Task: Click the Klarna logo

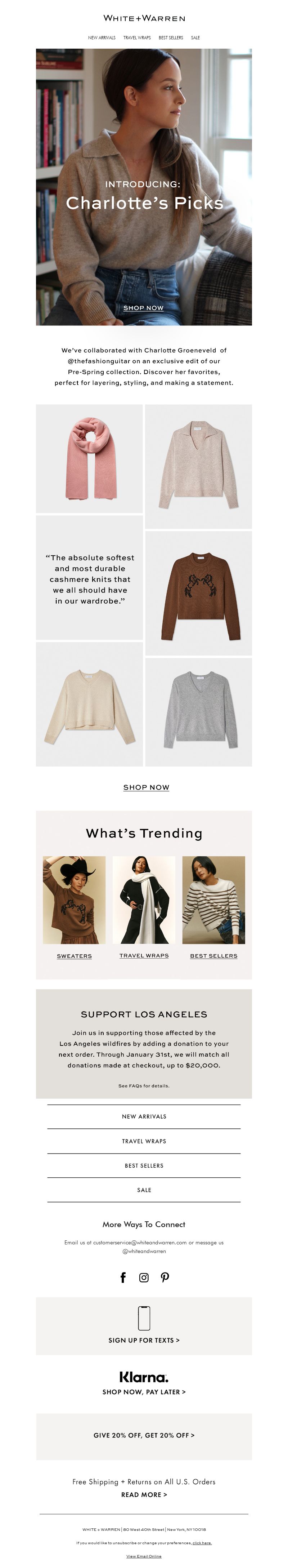Action: (144, 1377)
